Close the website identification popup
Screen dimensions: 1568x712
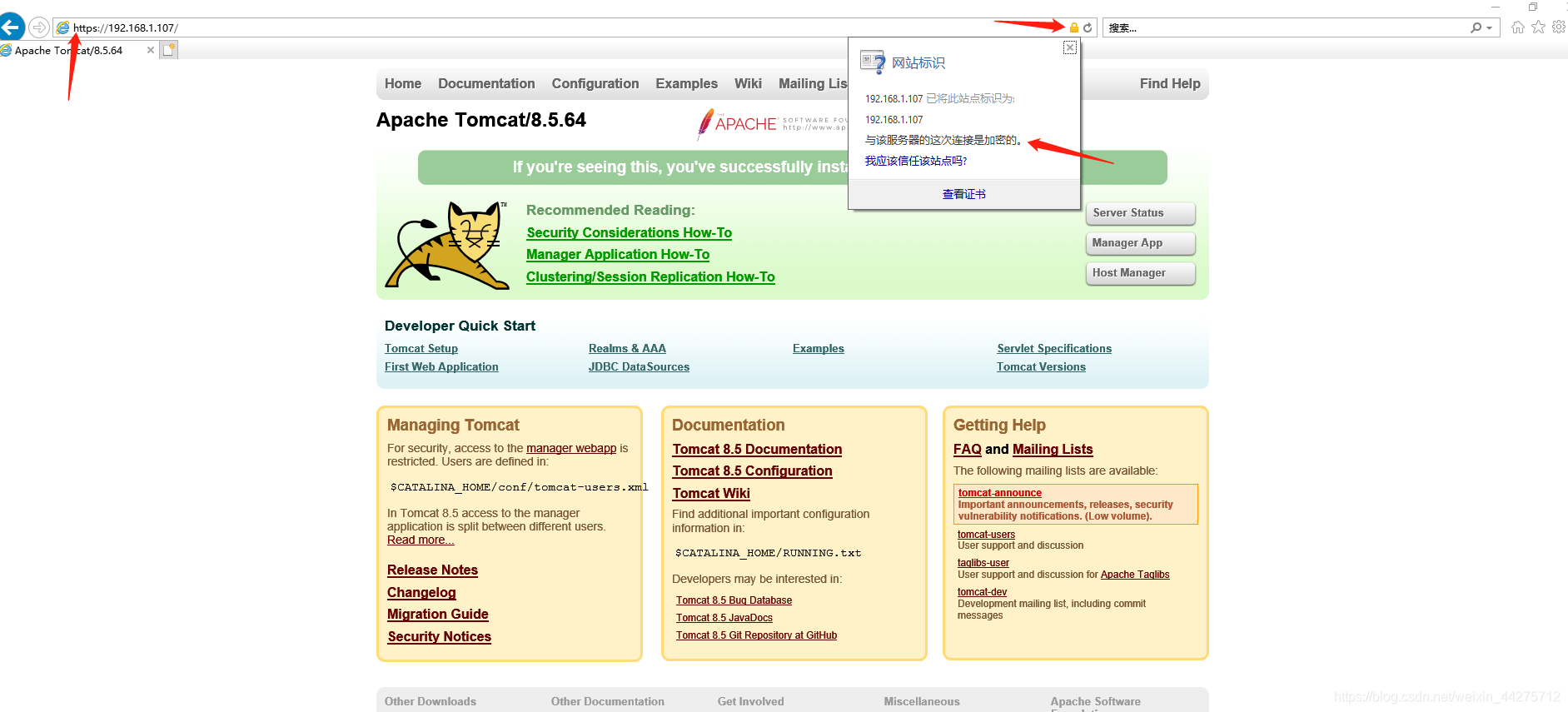(1070, 47)
